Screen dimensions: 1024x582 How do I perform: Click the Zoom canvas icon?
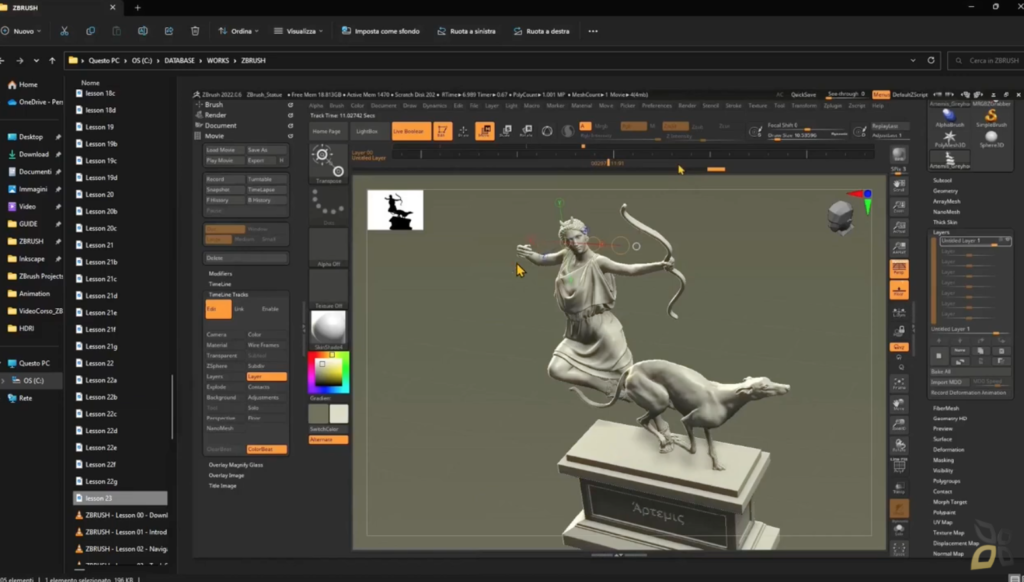pos(899,206)
